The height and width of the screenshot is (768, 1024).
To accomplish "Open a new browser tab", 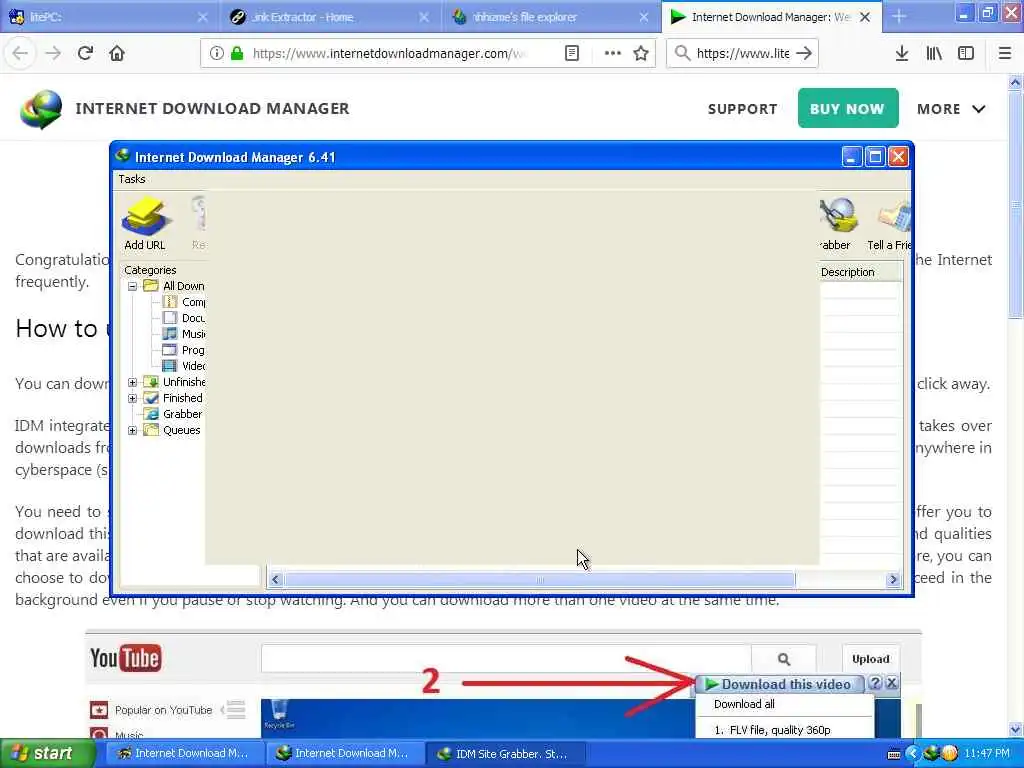I will tap(899, 17).
